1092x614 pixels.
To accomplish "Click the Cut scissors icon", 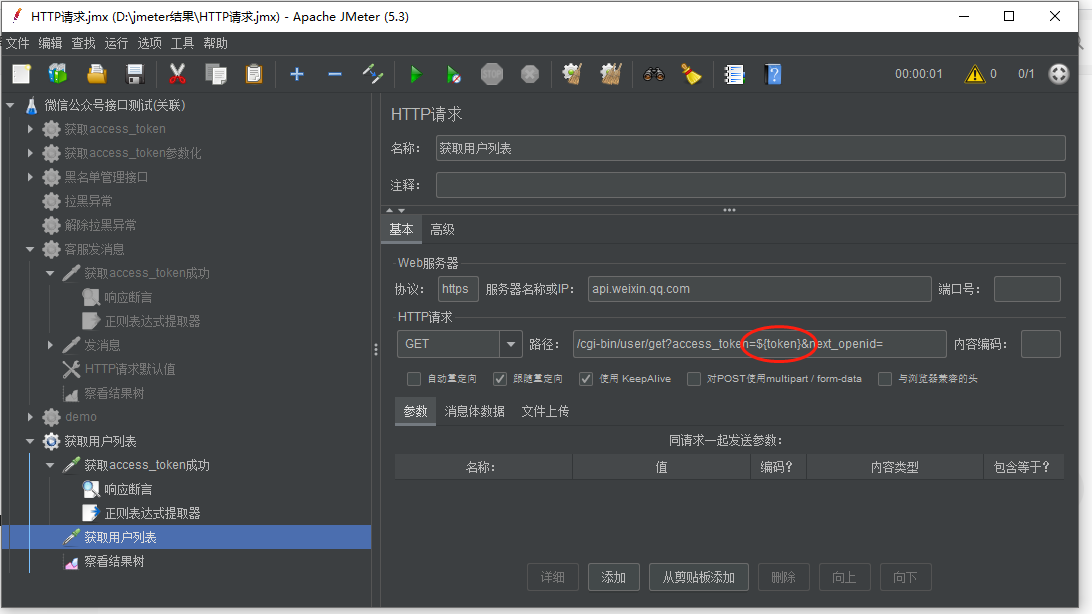I will pyautogui.click(x=178, y=74).
